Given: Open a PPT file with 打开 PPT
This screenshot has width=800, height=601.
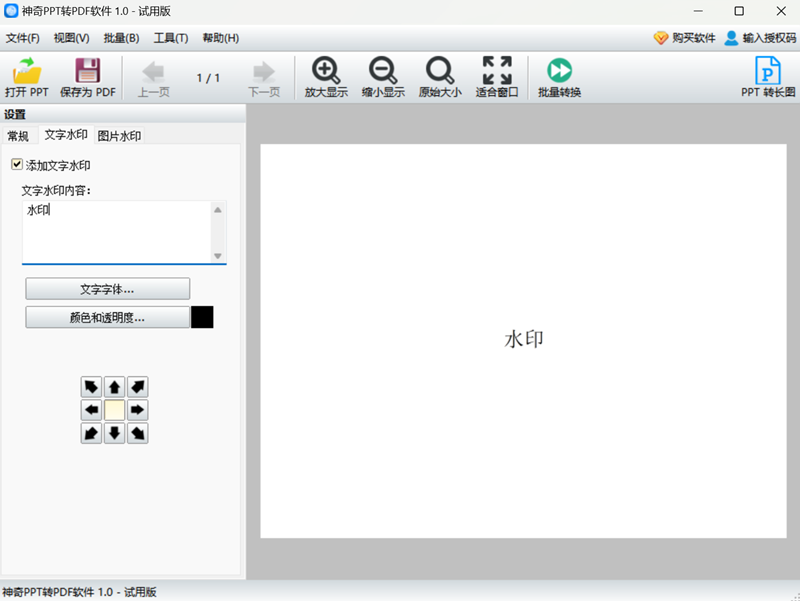Looking at the screenshot, I should [x=27, y=78].
